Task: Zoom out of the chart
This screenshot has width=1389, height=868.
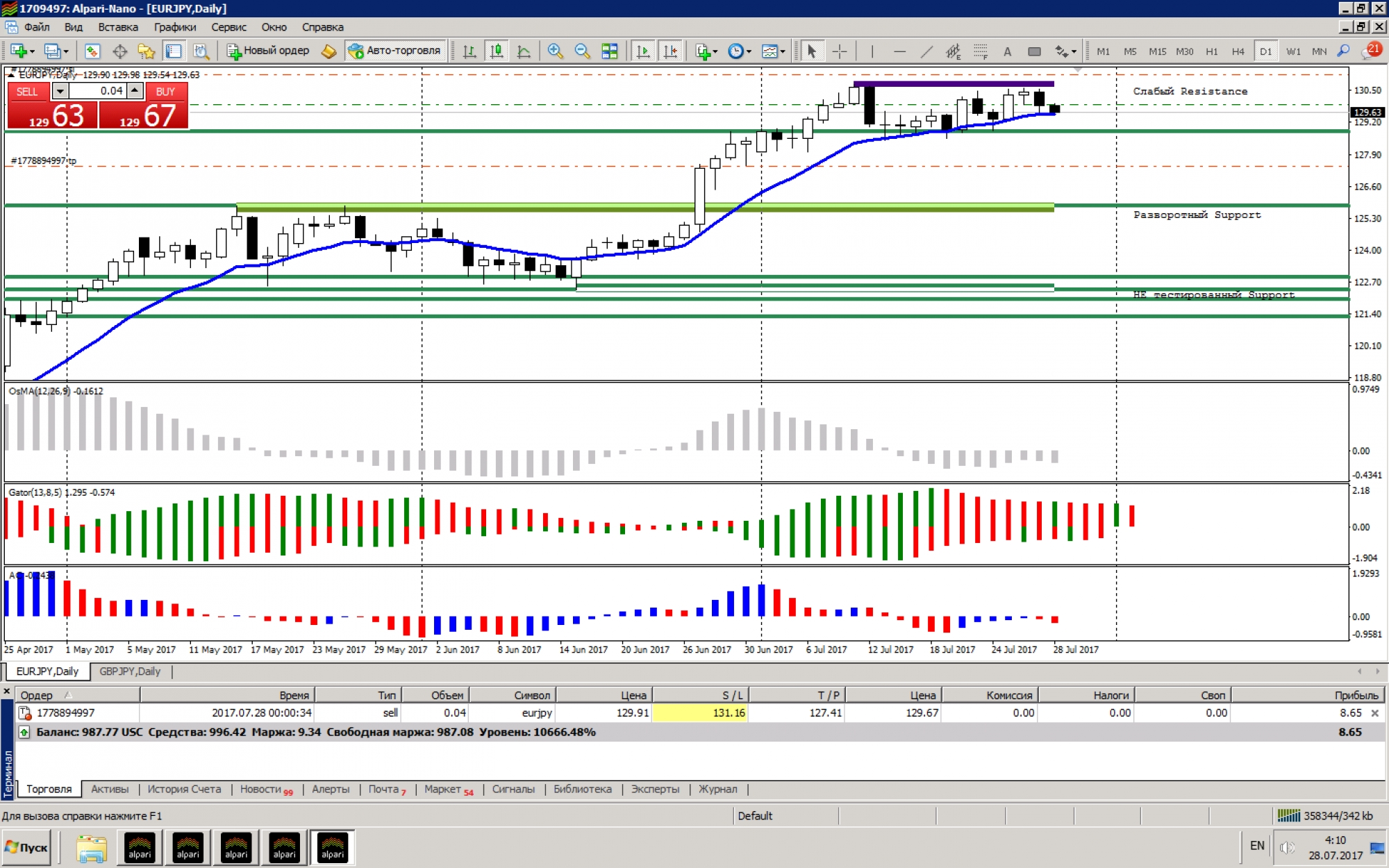Action: (x=582, y=51)
